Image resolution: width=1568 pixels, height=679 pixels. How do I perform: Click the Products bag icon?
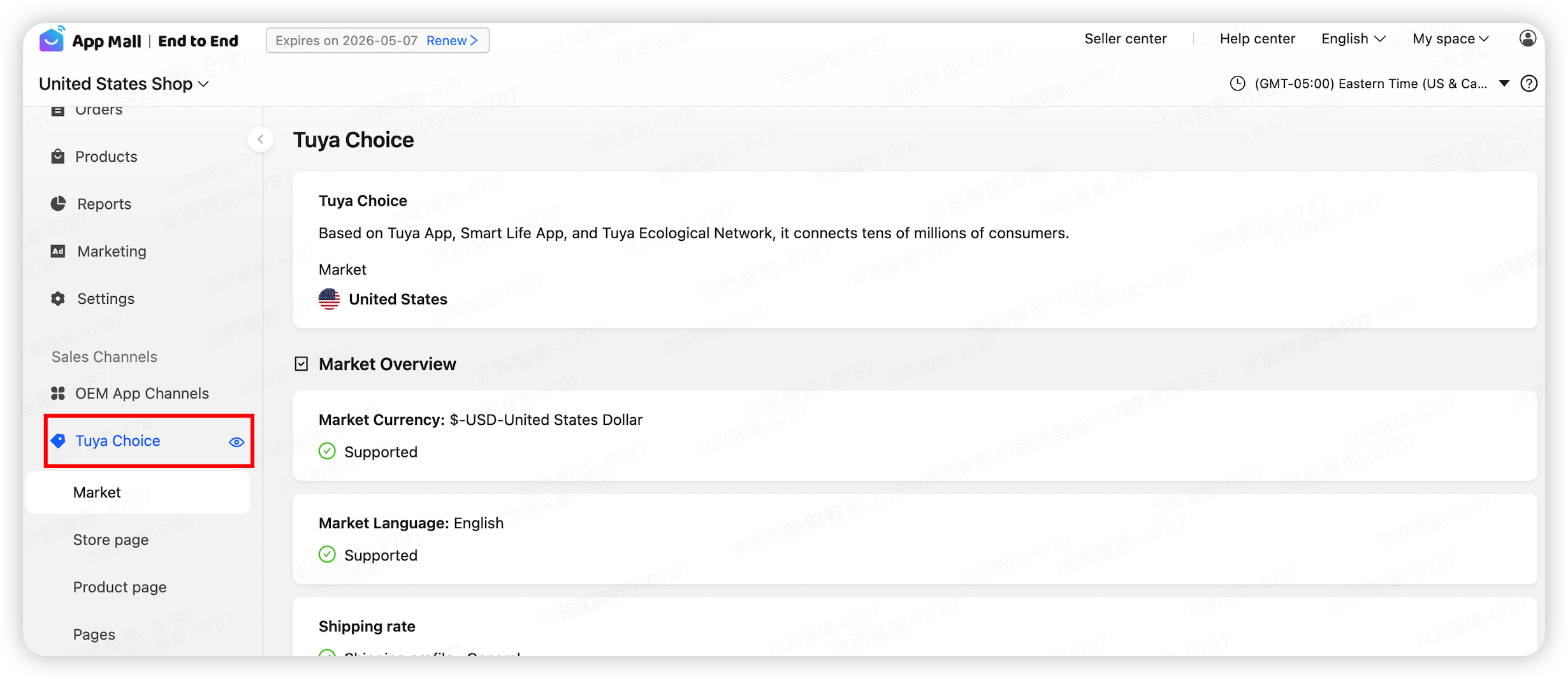(58, 157)
